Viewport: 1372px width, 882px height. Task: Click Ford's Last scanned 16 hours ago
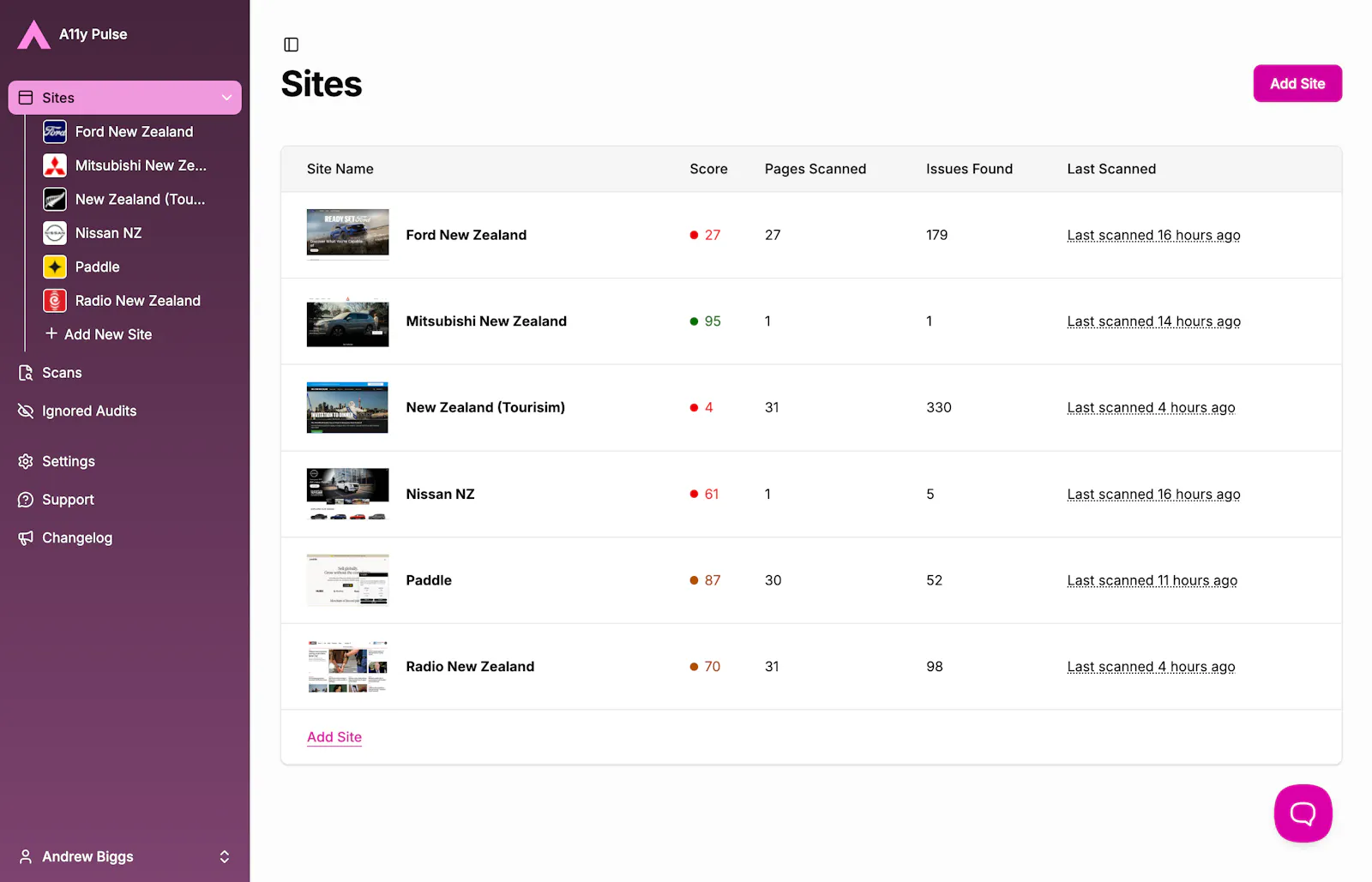click(x=1153, y=235)
